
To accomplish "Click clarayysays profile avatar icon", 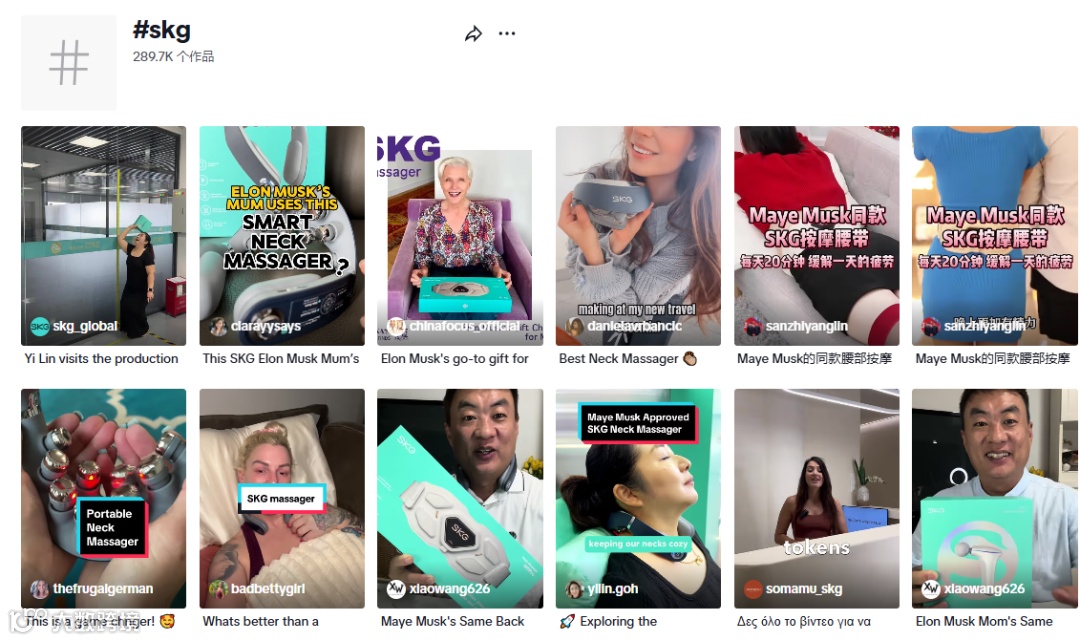I will click(x=218, y=326).
